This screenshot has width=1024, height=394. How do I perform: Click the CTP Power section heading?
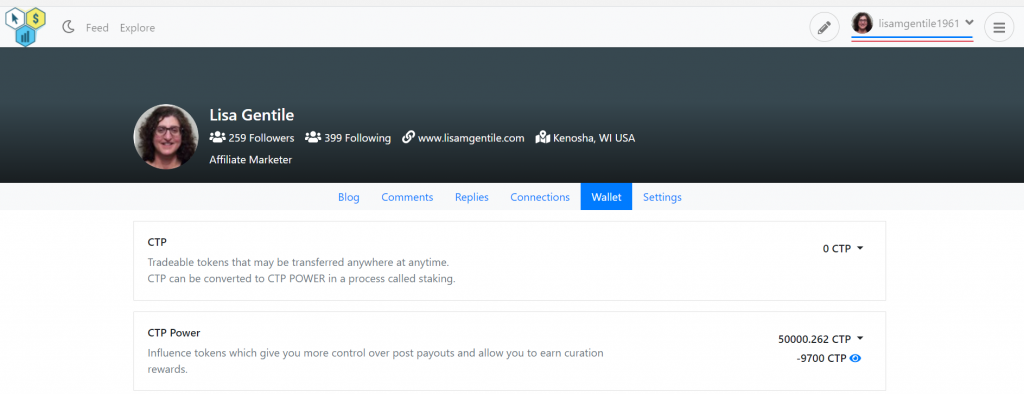[x=174, y=333]
